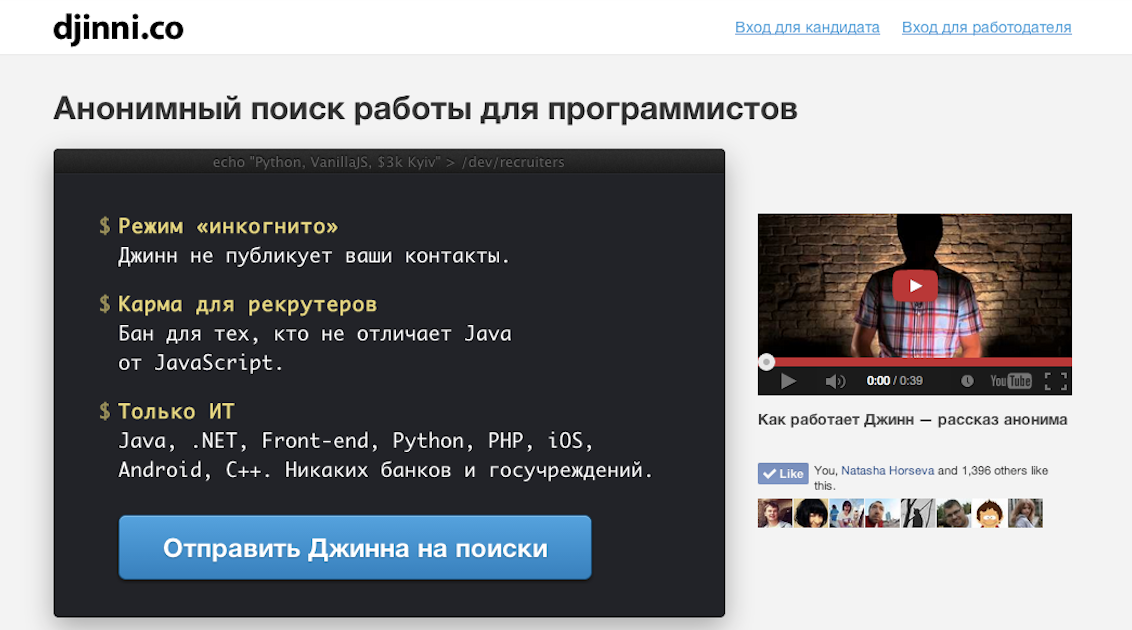Click the video progress bar scrubber
The image size is (1132, 630).
click(x=767, y=362)
